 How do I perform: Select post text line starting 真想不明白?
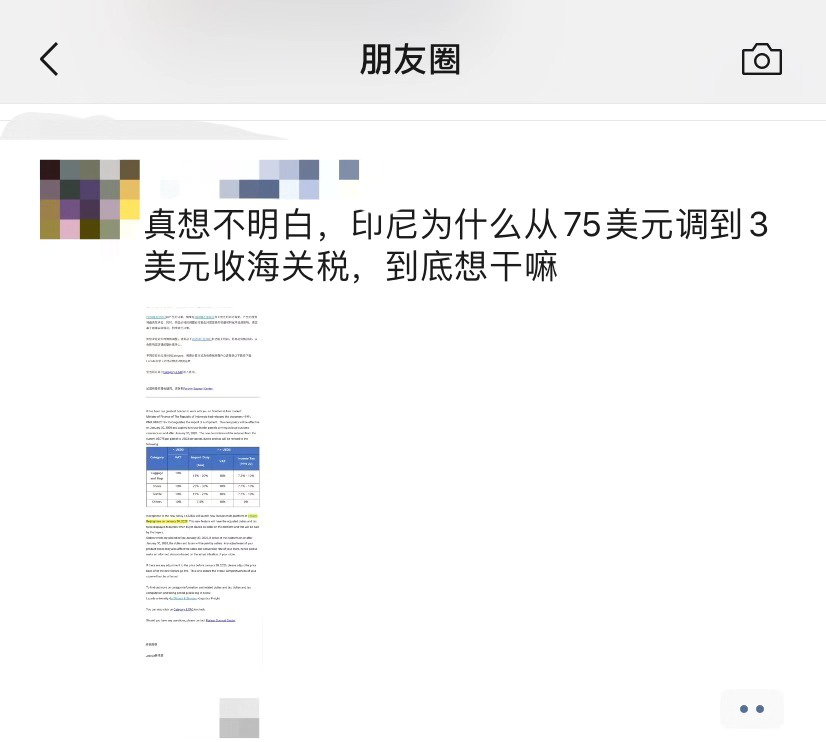(x=456, y=224)
